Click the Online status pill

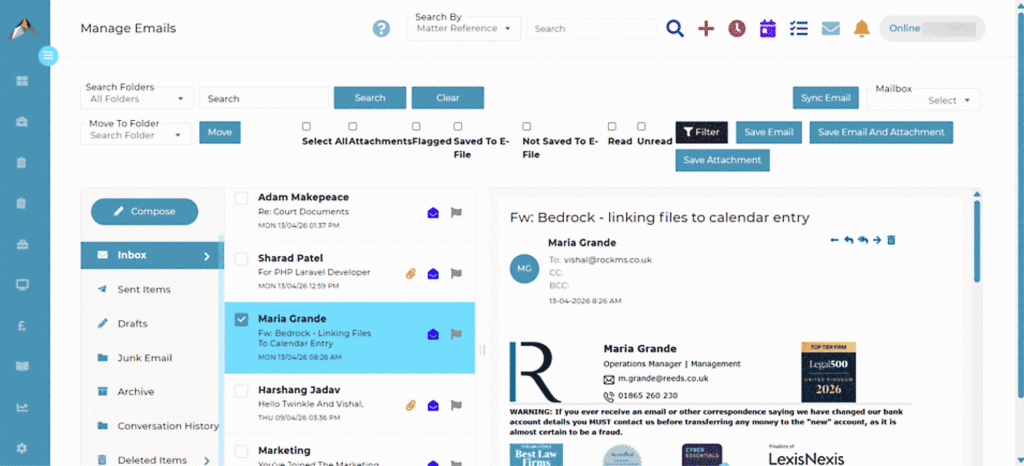932,29
